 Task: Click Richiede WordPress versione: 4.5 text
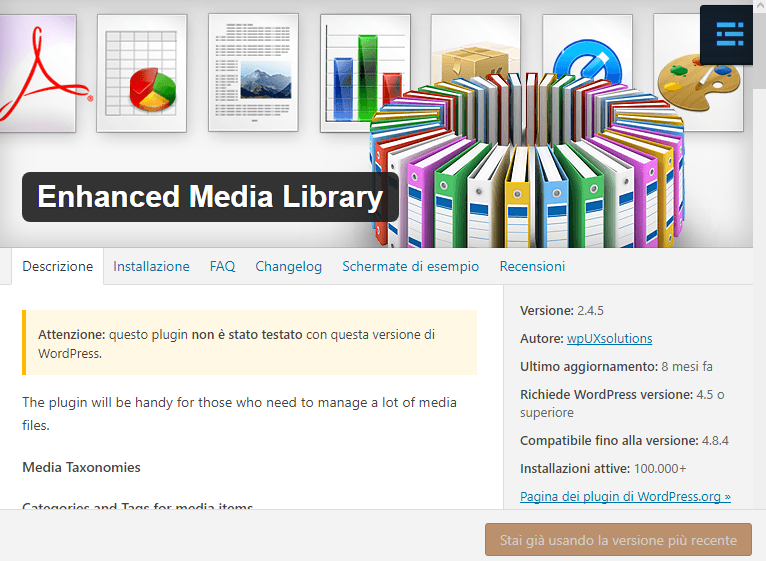pyautogui.click(x=622, y=403)
